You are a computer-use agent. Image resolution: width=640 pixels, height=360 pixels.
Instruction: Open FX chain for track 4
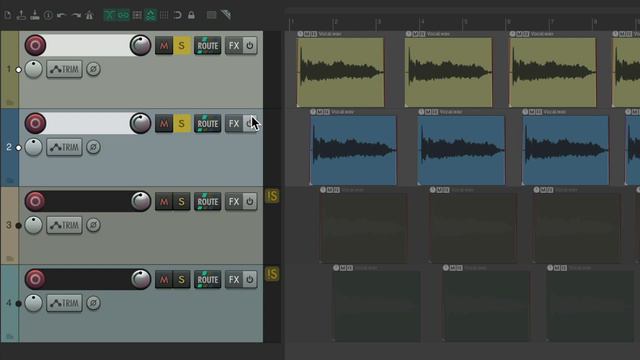[x=234, y=280]
